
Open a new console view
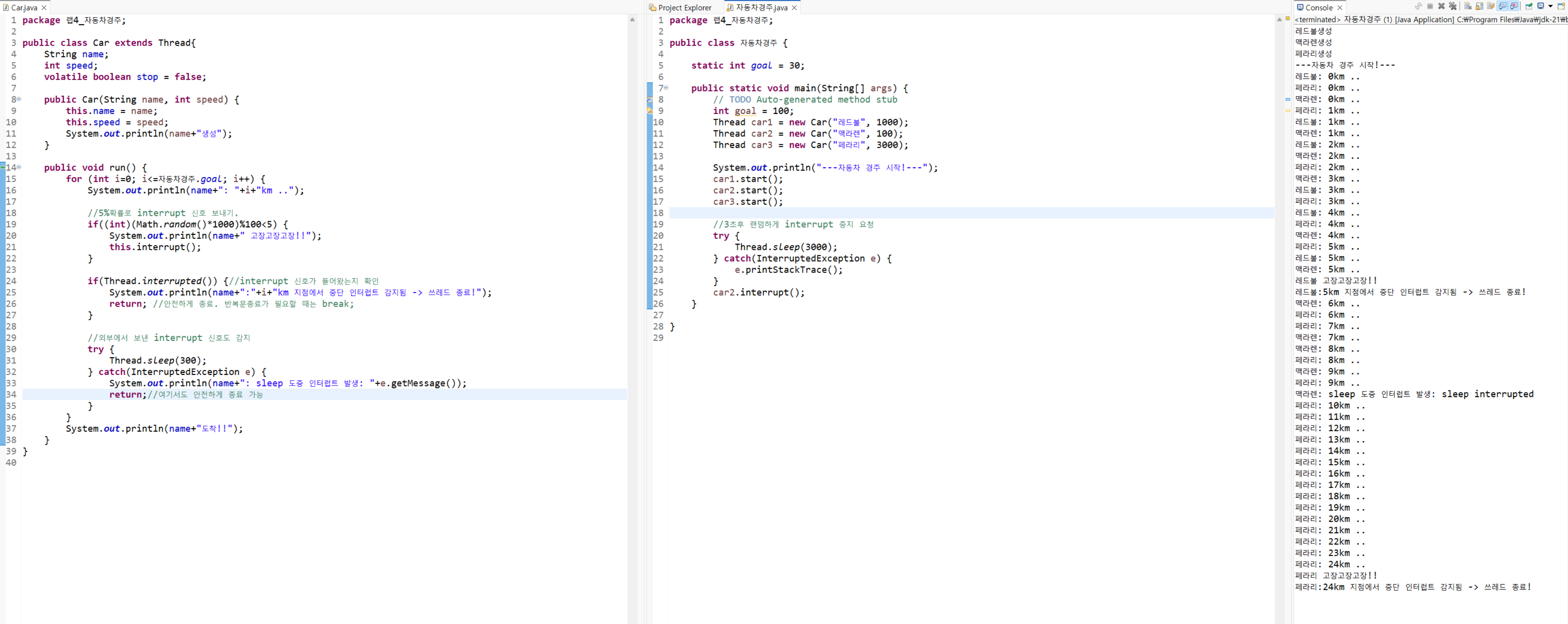1561,6
